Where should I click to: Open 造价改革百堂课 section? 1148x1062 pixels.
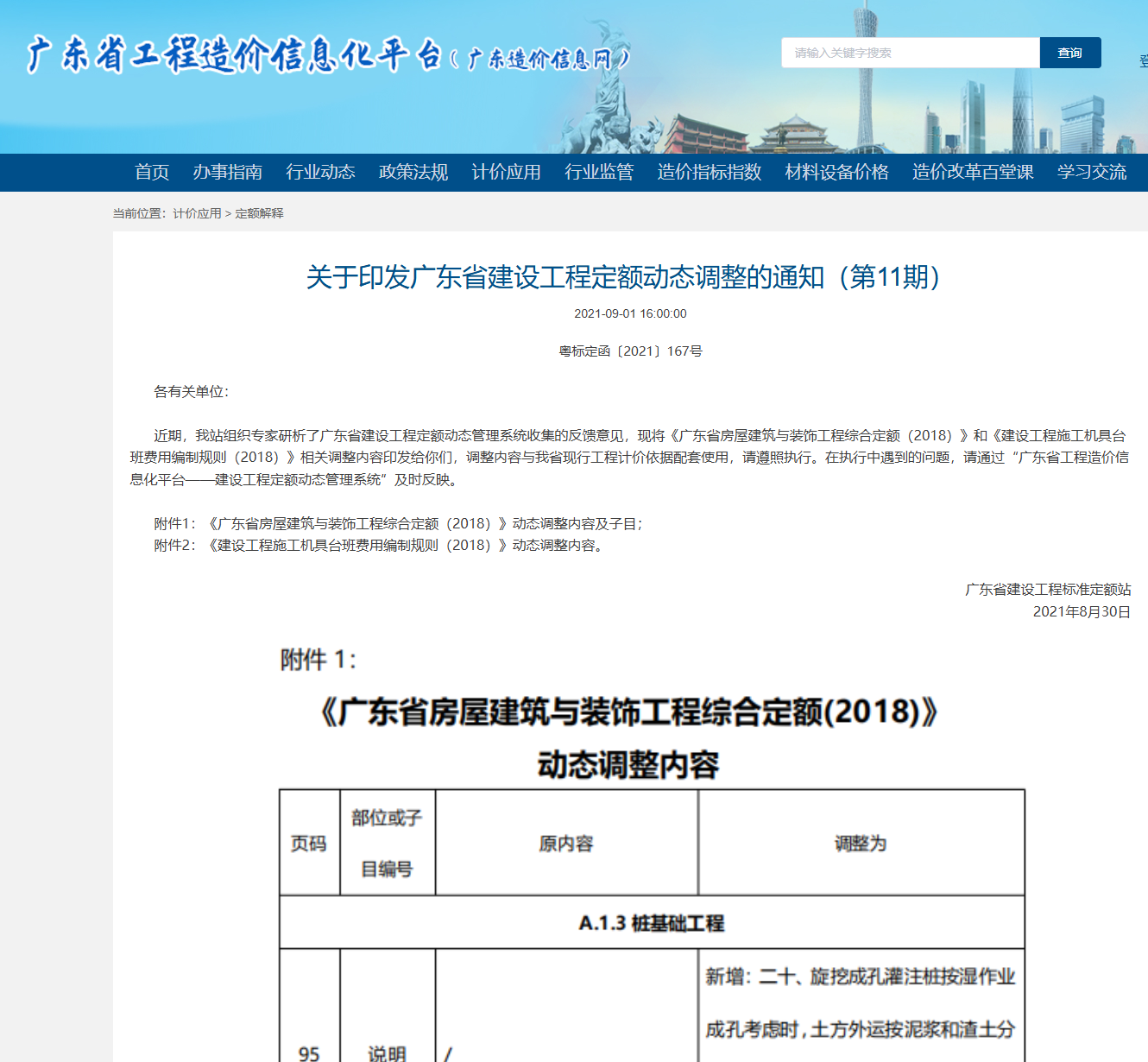(973, 172)
